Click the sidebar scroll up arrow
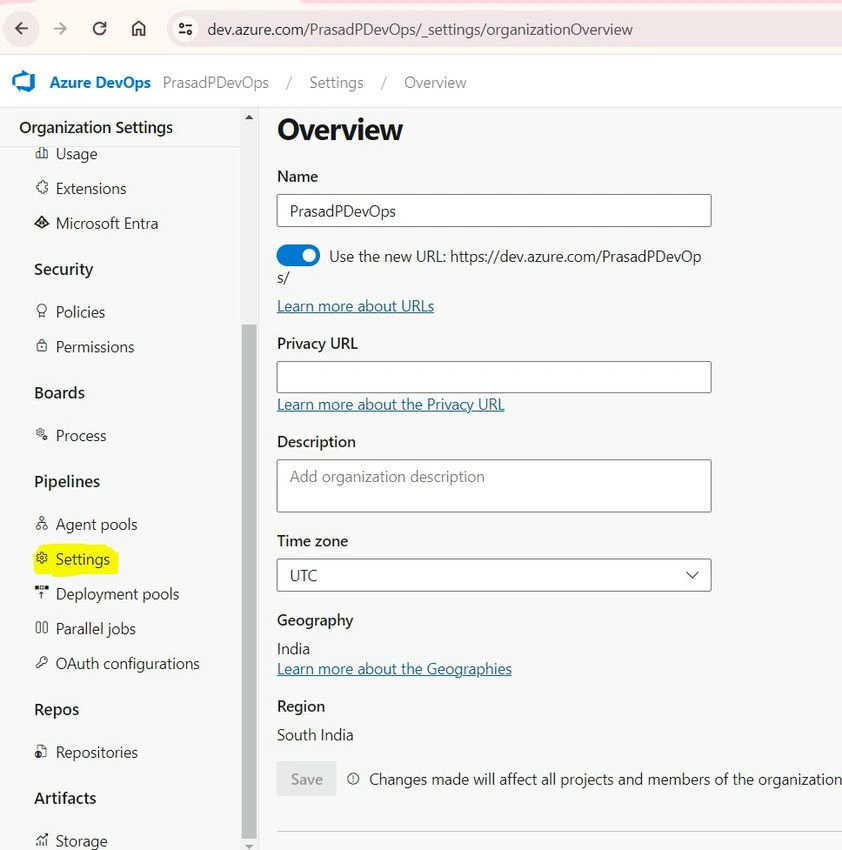 (x=249, y=117)
